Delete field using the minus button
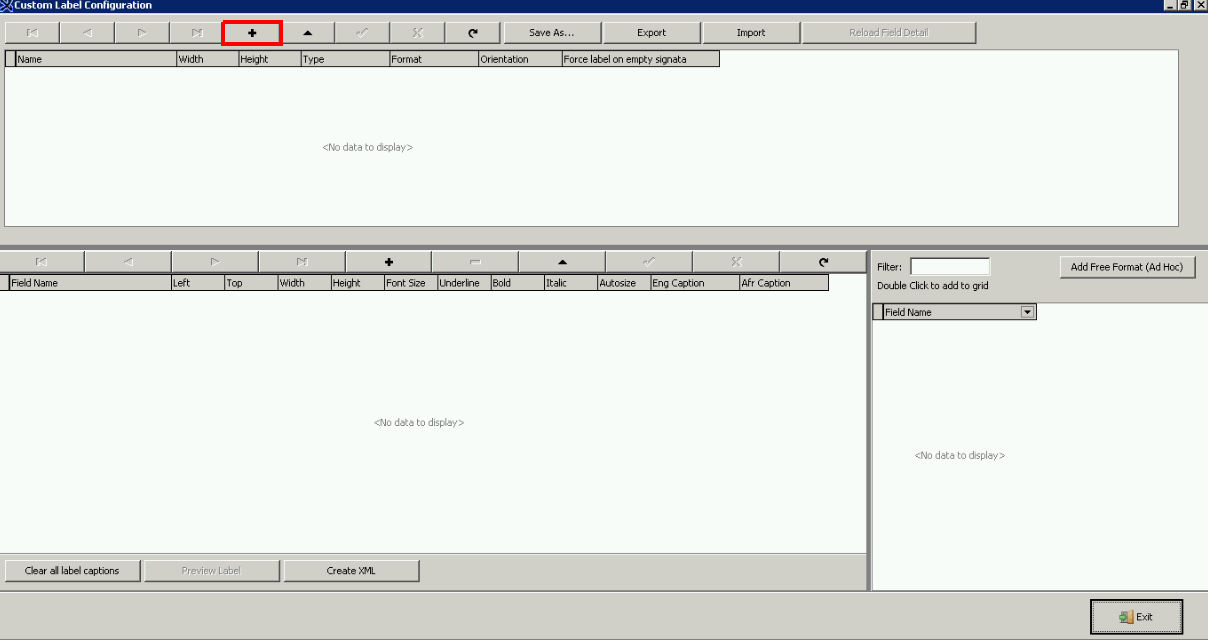The width and height of the screenshot is (1208, 640). click(475, 262)
